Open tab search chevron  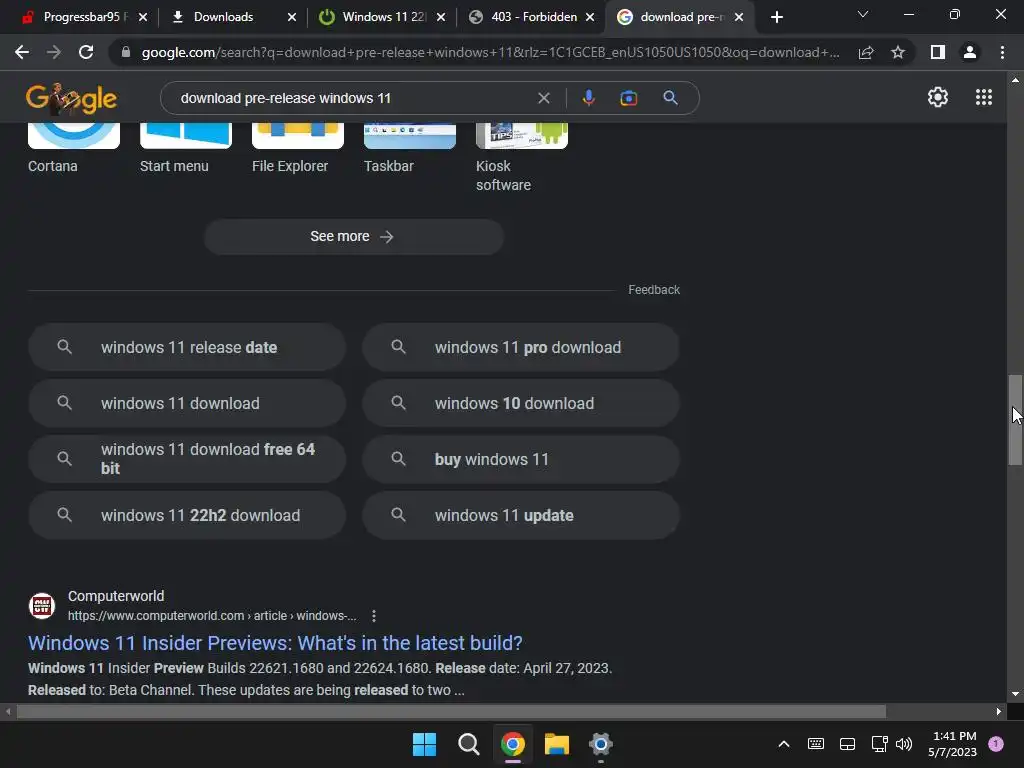[863, 14]
